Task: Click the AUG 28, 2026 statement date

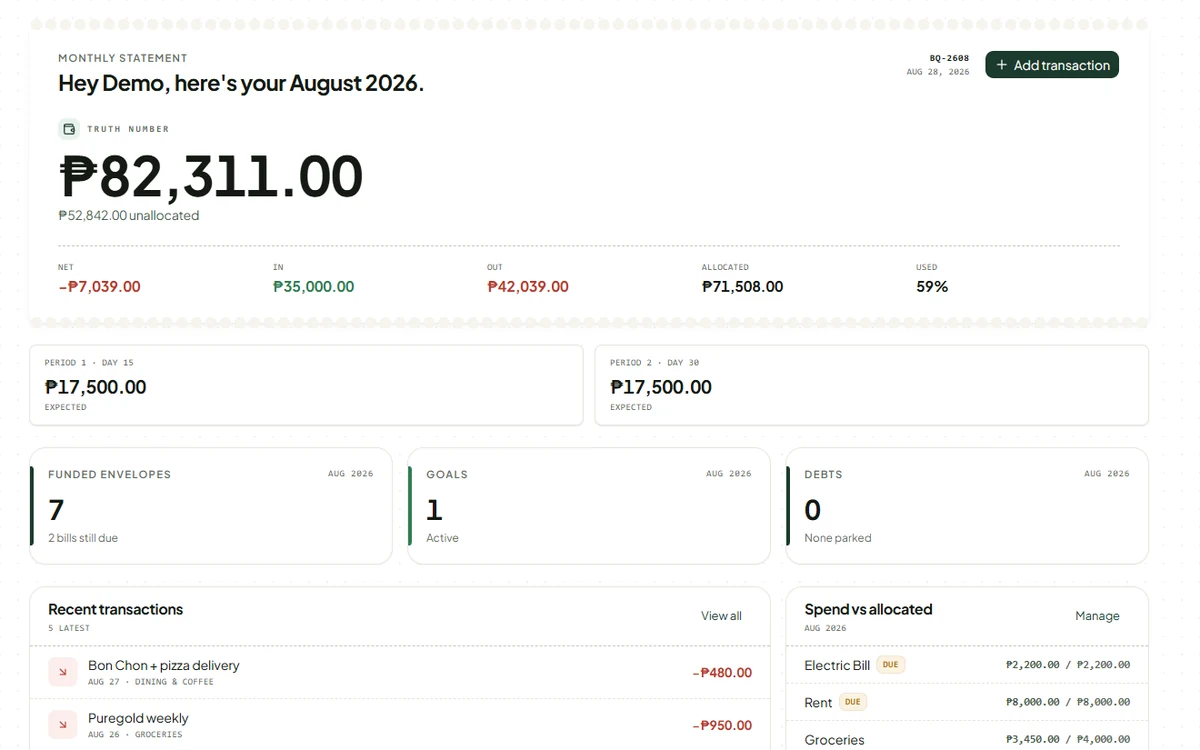Action: (x=938, y=72)
